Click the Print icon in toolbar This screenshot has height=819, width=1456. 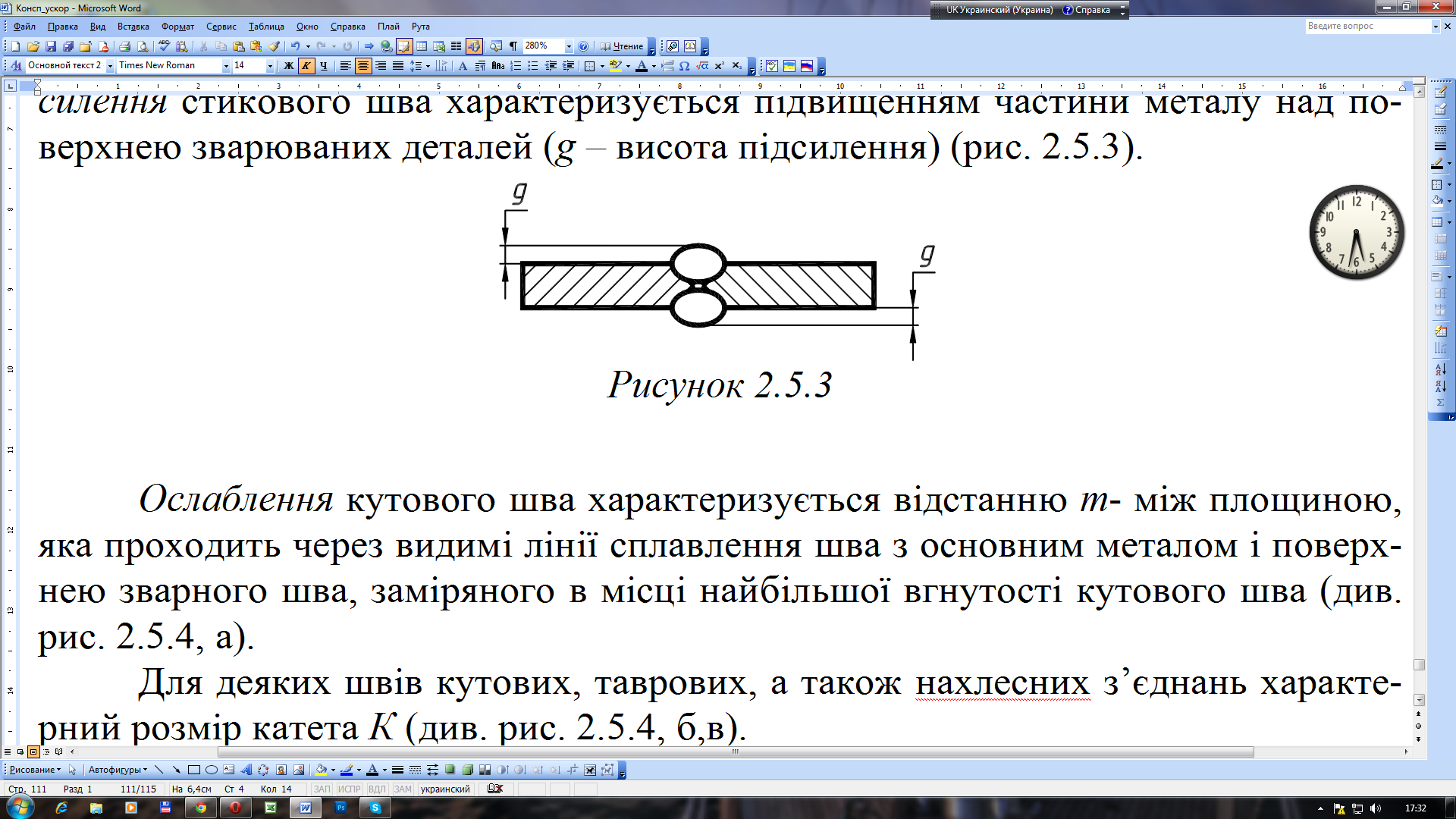coord(124,46)
